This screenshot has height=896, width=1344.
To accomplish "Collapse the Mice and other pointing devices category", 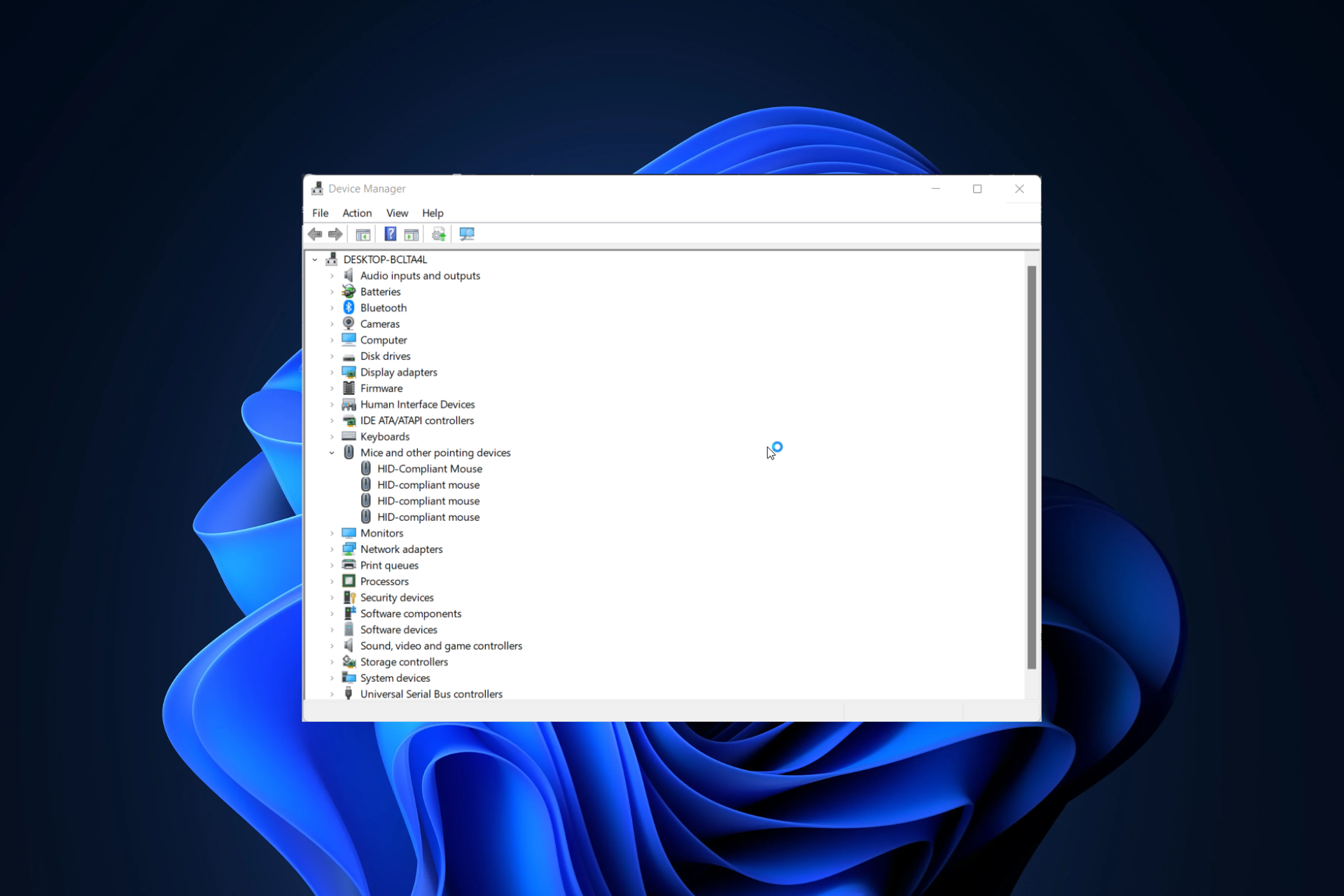I will 332,452.
